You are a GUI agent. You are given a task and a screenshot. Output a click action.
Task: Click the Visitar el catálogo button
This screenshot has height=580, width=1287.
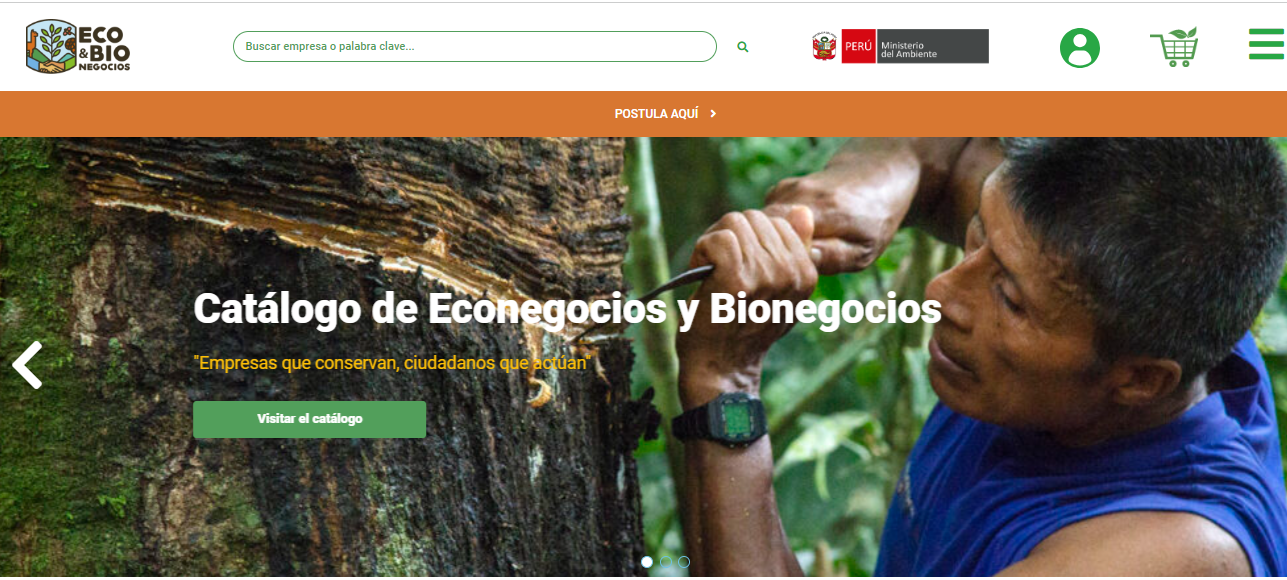[309, 419]
